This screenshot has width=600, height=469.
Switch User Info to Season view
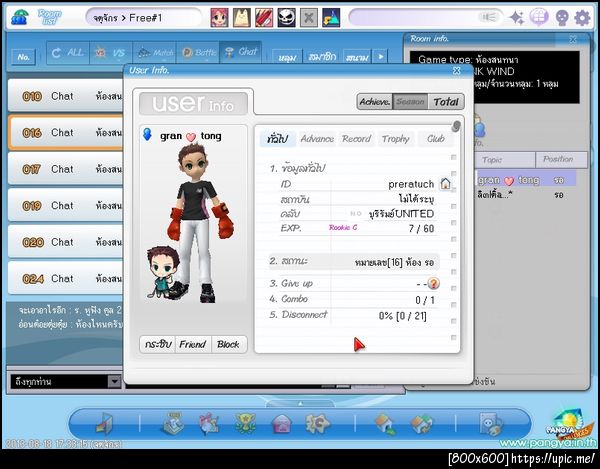(410, 102)
